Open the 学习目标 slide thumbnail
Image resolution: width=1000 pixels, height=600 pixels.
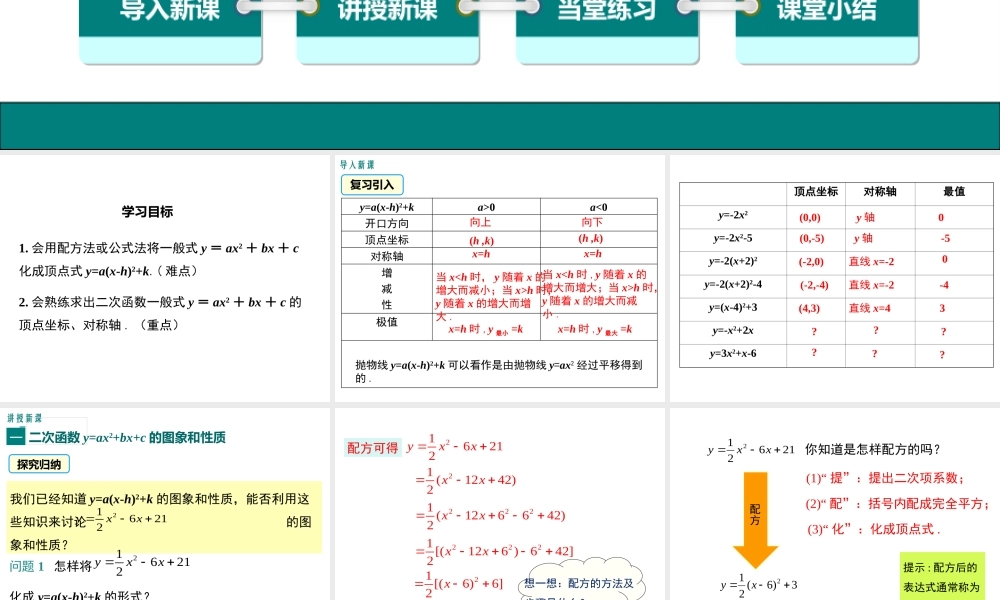[x=165, y=278]
